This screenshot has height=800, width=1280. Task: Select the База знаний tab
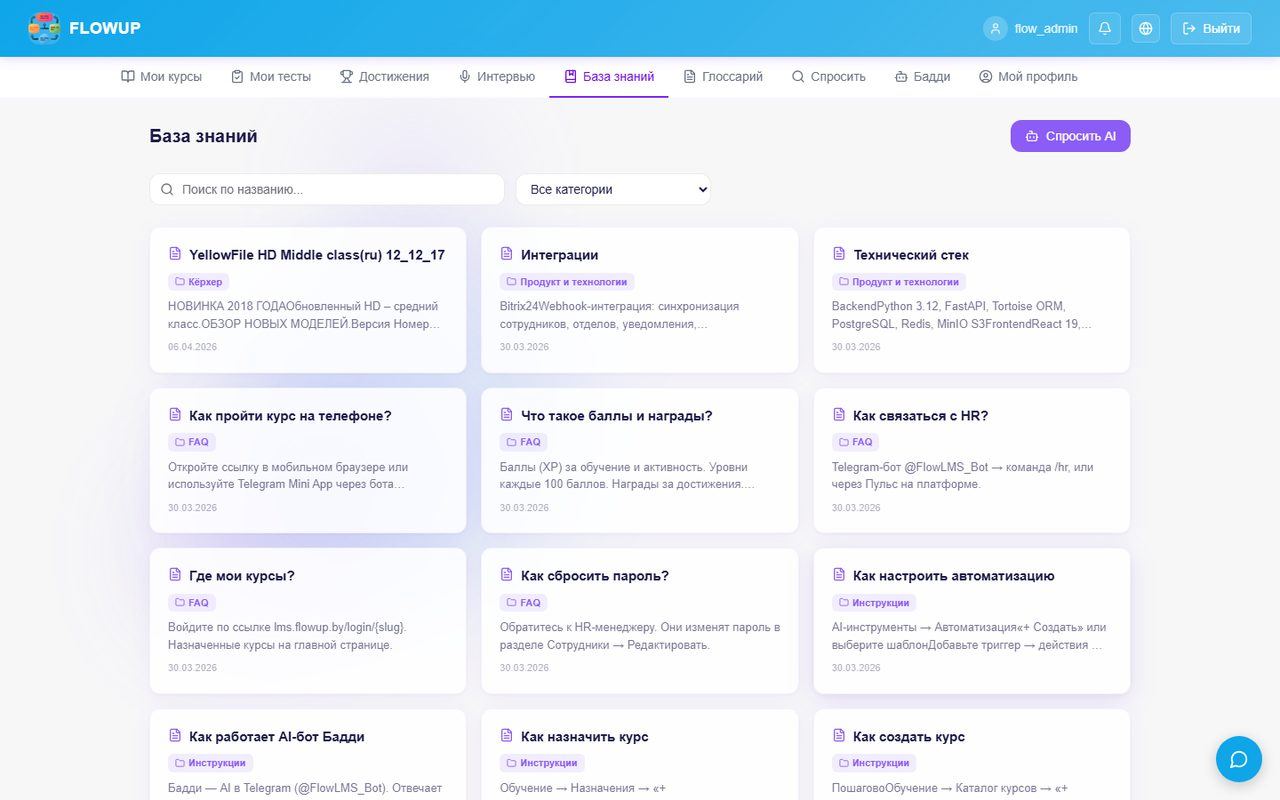coord(609,76)
